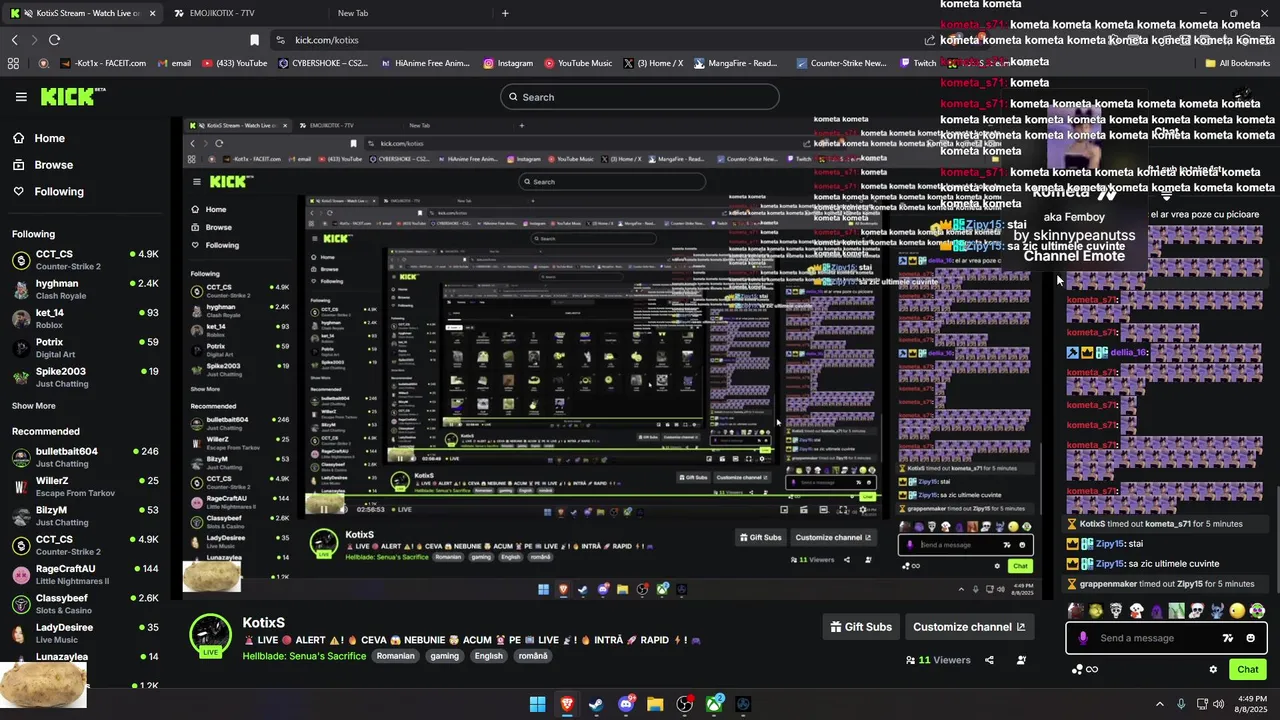Select the KotixS Stream browser tab
1280x720 pixels.
coord(81,13)
